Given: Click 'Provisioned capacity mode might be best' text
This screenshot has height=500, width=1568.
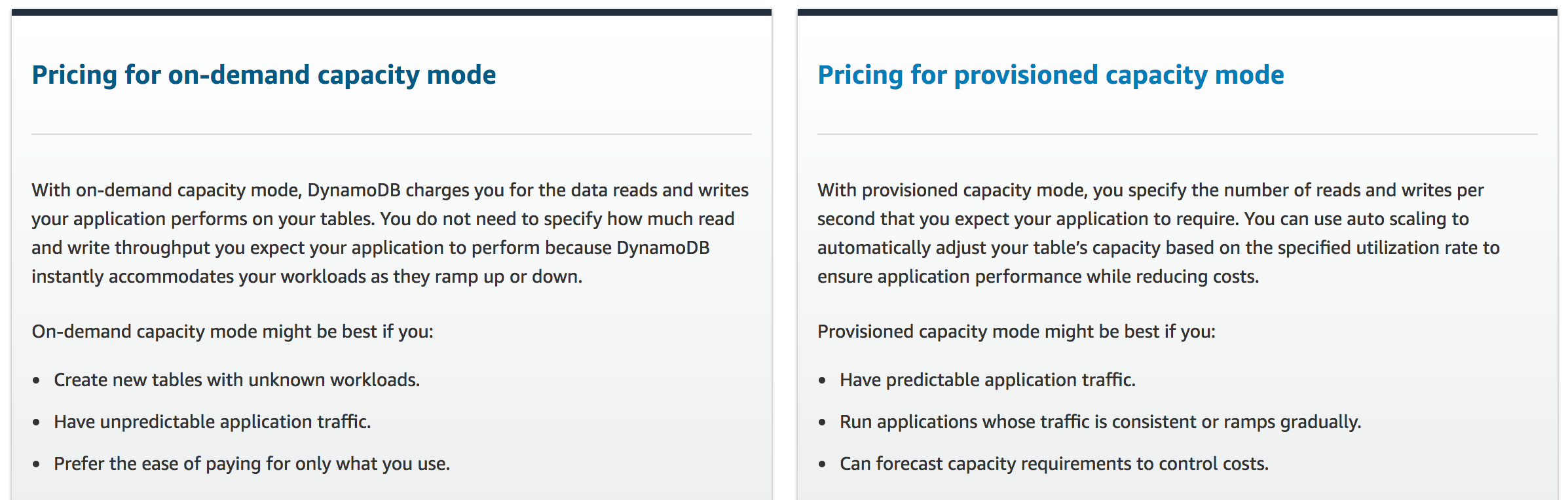Looking at the screenshot, I should [1017, 331].
